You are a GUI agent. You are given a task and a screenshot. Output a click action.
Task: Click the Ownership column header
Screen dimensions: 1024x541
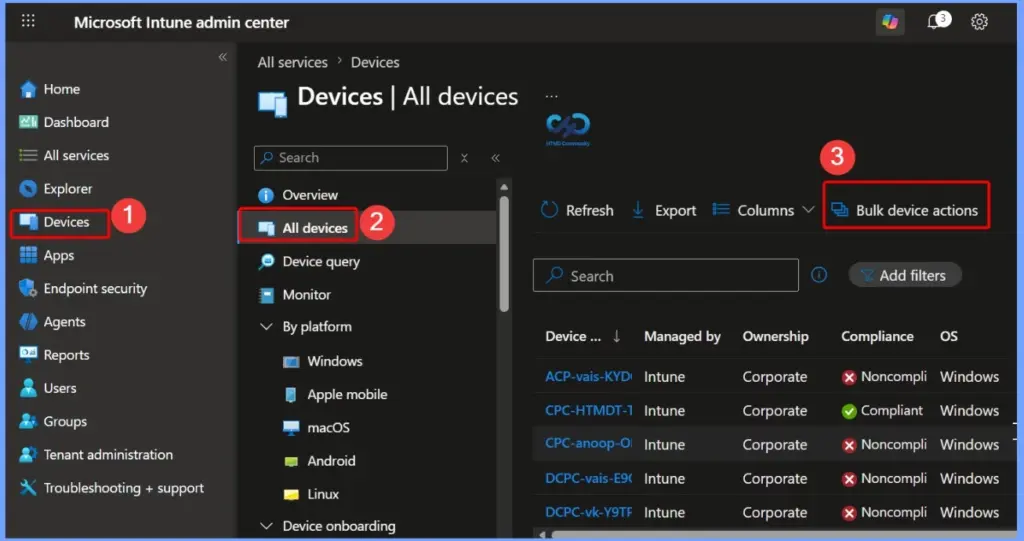point(775,336)
